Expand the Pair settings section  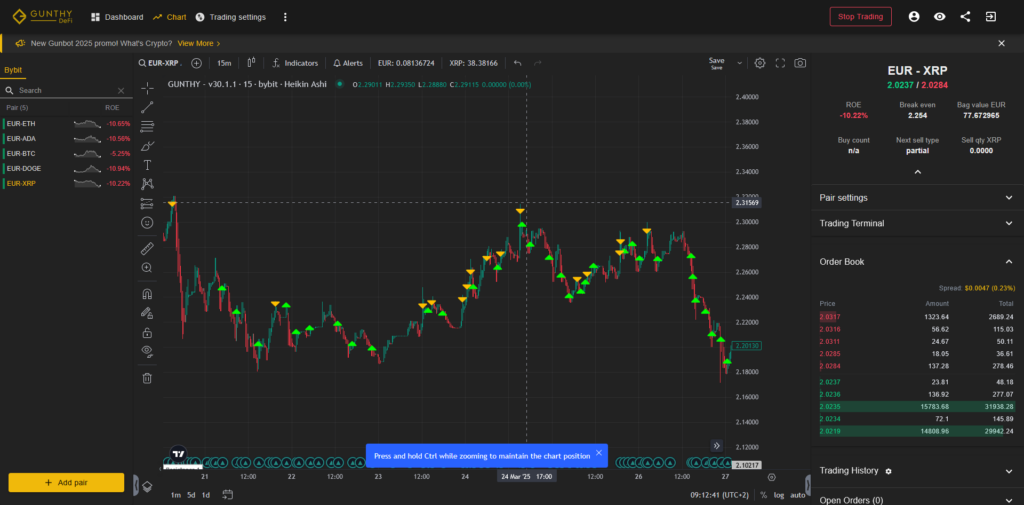coord(917,197)
